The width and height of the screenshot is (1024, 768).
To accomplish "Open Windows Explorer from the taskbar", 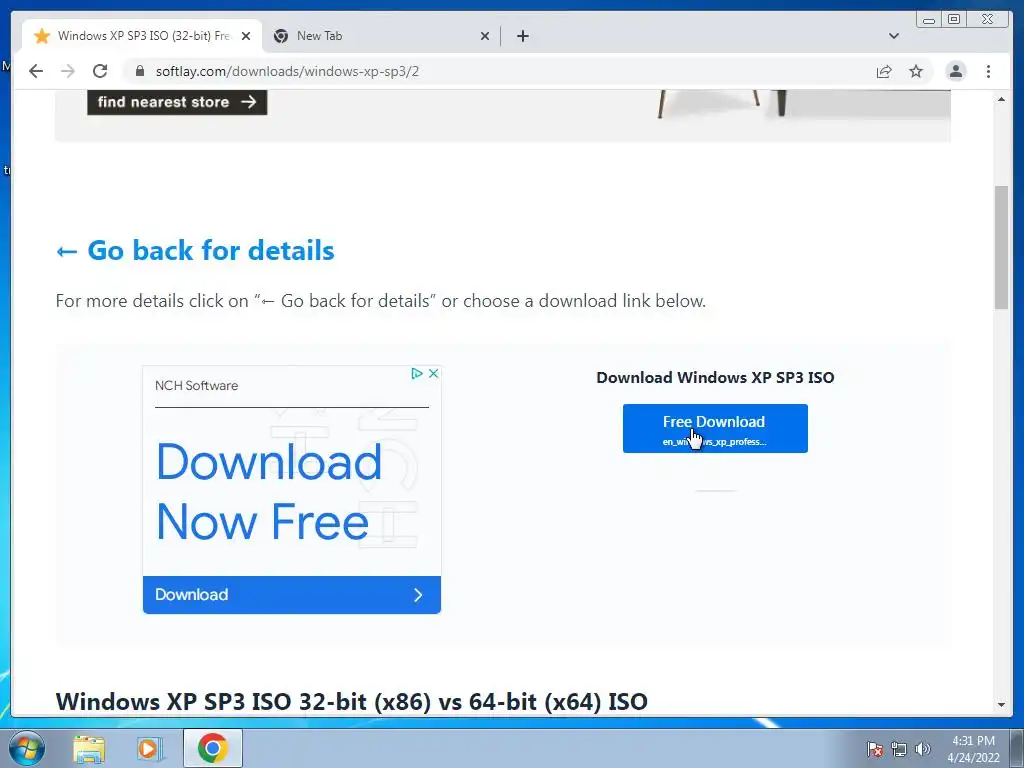I will 89,748.
